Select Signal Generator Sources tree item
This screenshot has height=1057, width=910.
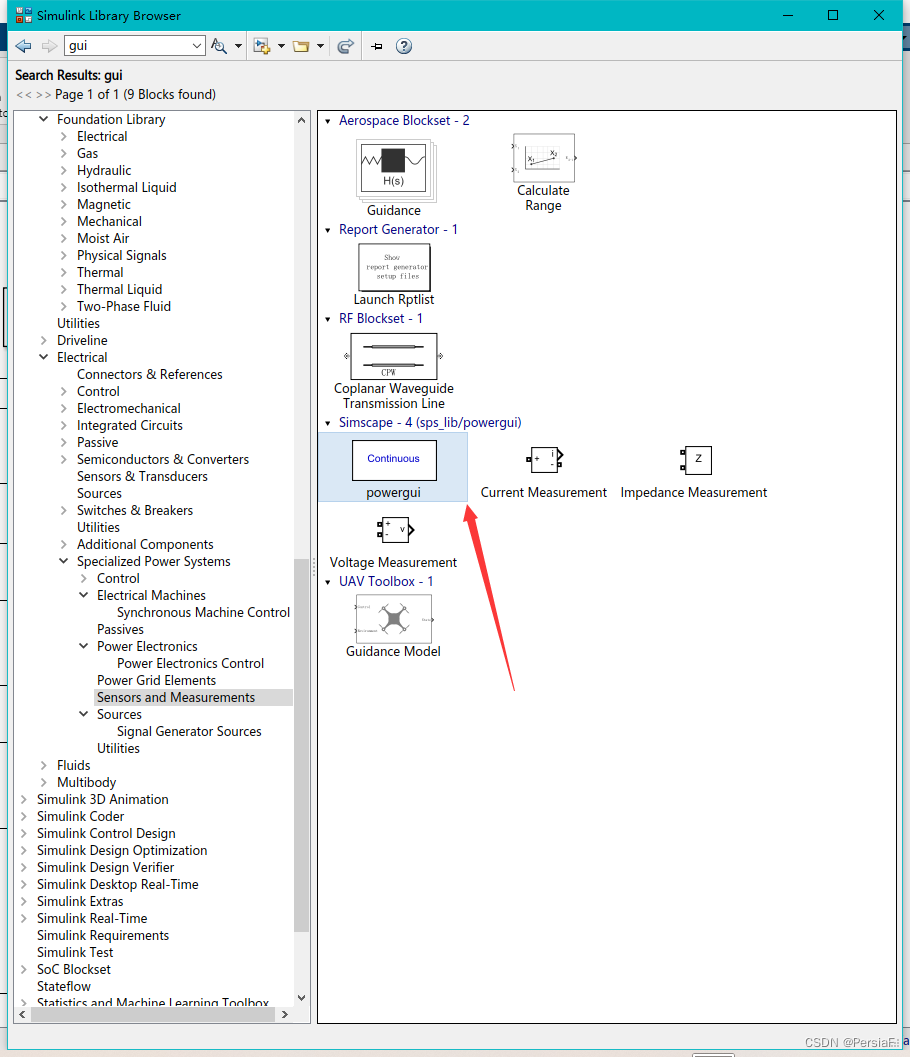[189, 731]
